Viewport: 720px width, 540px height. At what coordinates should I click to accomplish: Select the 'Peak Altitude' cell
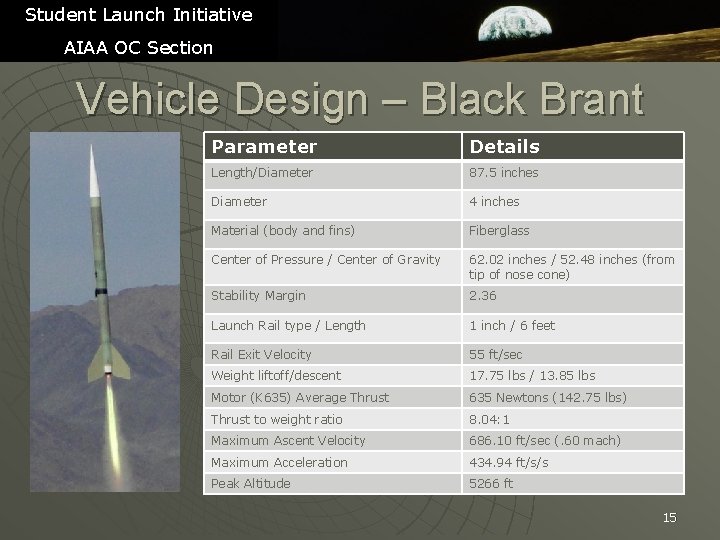point(333,484)
